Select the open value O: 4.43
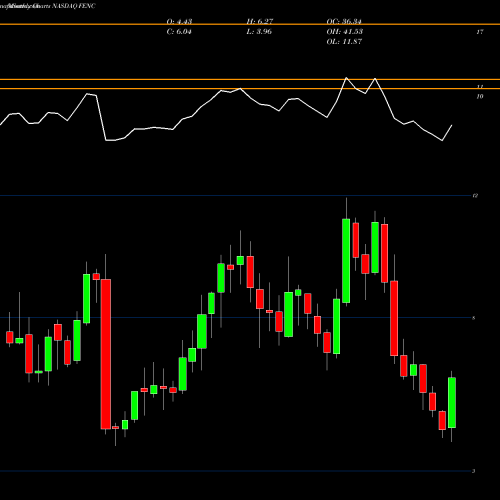Screen dimensions: 500x500 [x=179, y=21]
